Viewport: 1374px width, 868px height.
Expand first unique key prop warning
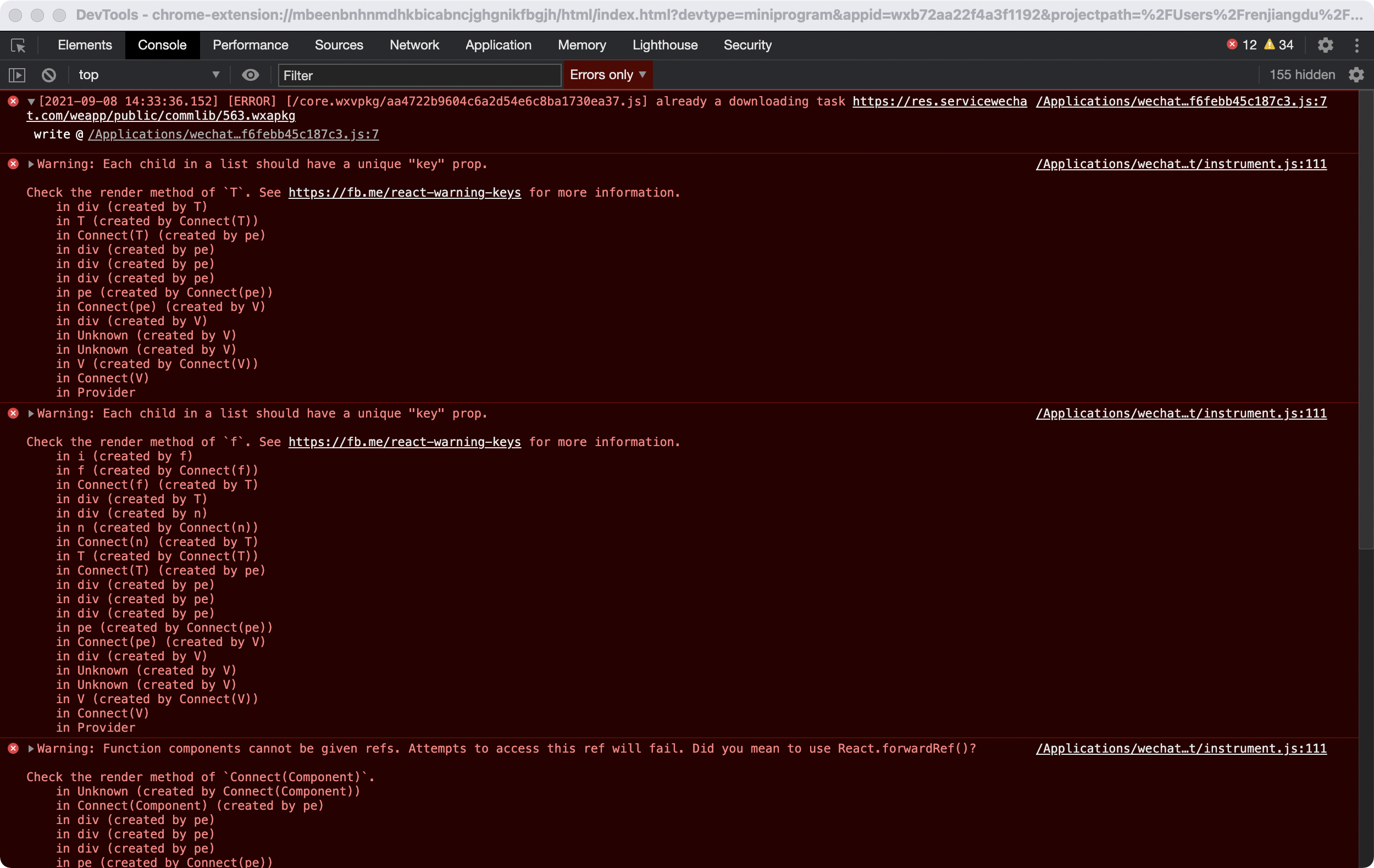pyautogui.click(x=31, y=164)
